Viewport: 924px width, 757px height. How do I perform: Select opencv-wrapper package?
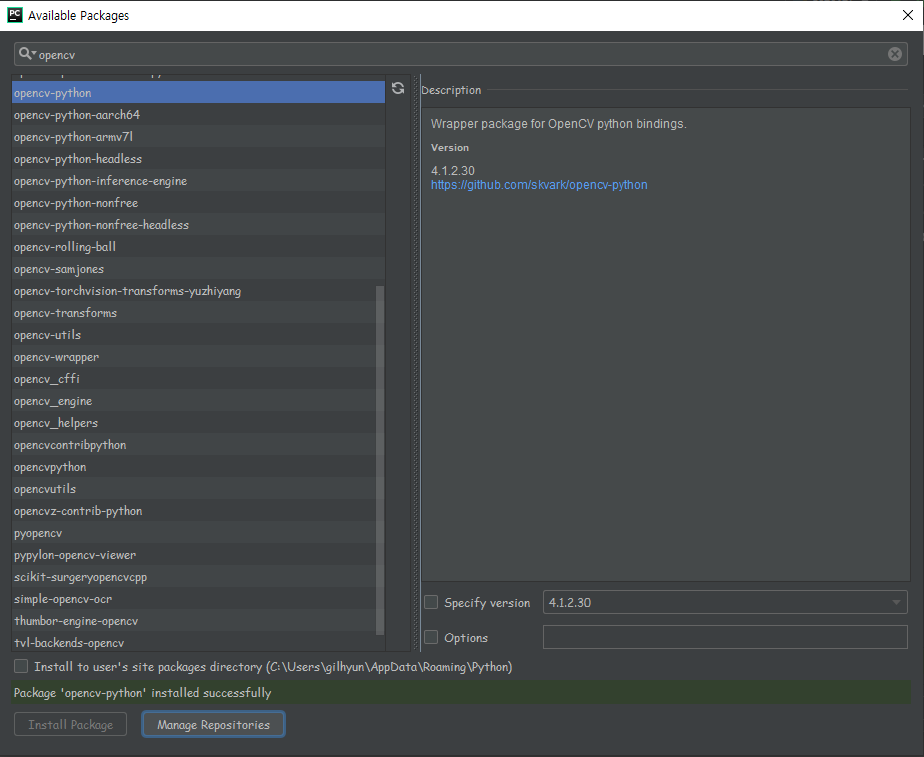(x=193, y=357)
